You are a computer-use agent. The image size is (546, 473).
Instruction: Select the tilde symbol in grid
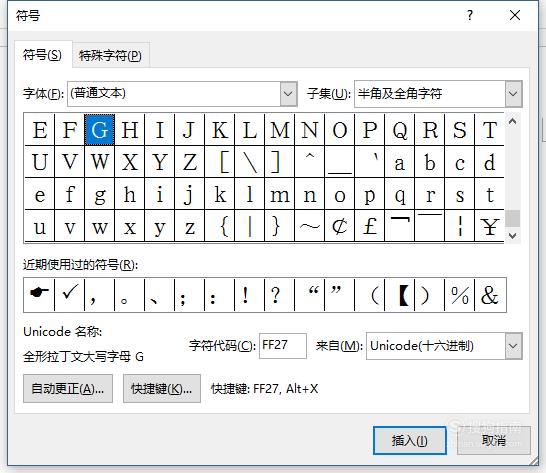(x=310, y=226)
